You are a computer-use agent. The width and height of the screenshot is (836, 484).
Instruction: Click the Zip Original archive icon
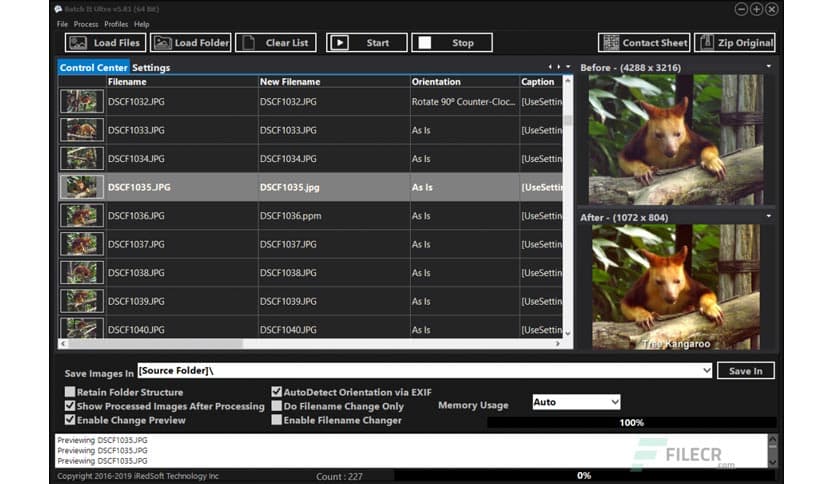click(706, 43)
